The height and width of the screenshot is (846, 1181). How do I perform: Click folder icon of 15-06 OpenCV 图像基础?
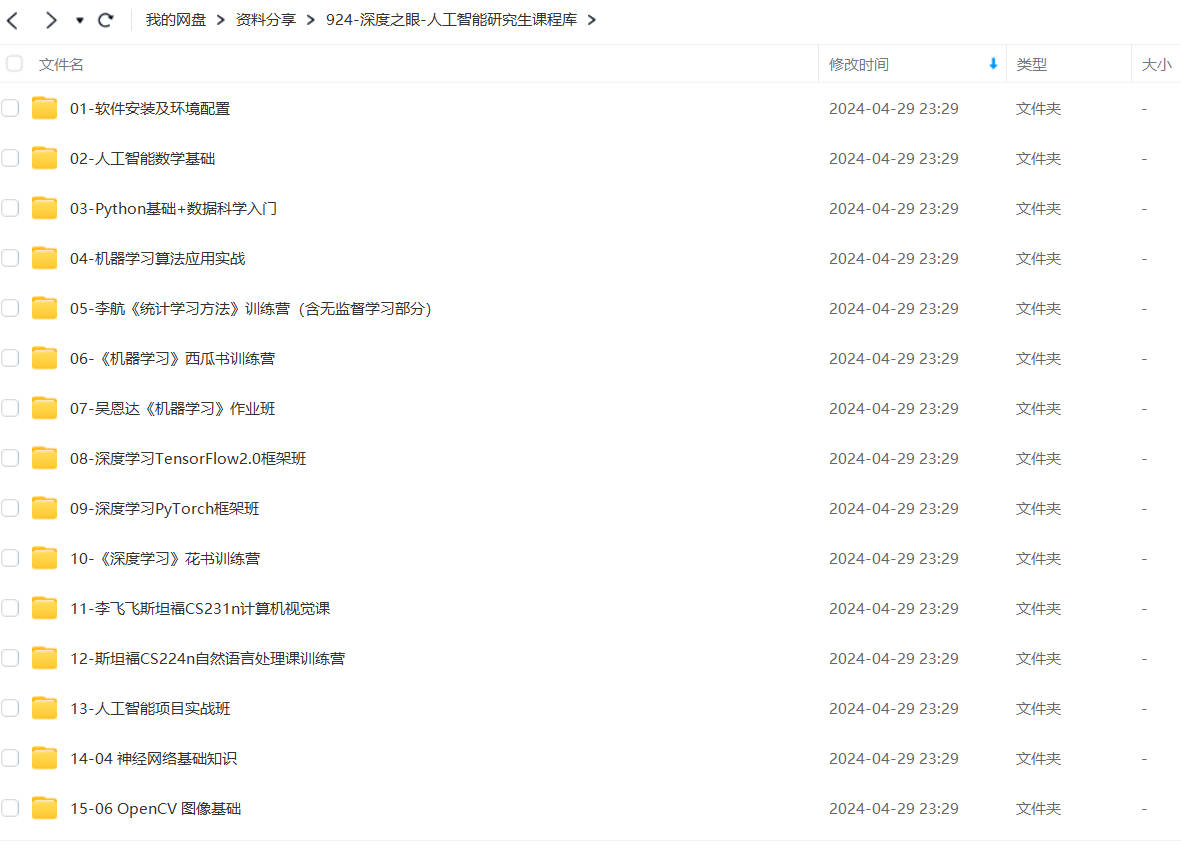[44, 808]
